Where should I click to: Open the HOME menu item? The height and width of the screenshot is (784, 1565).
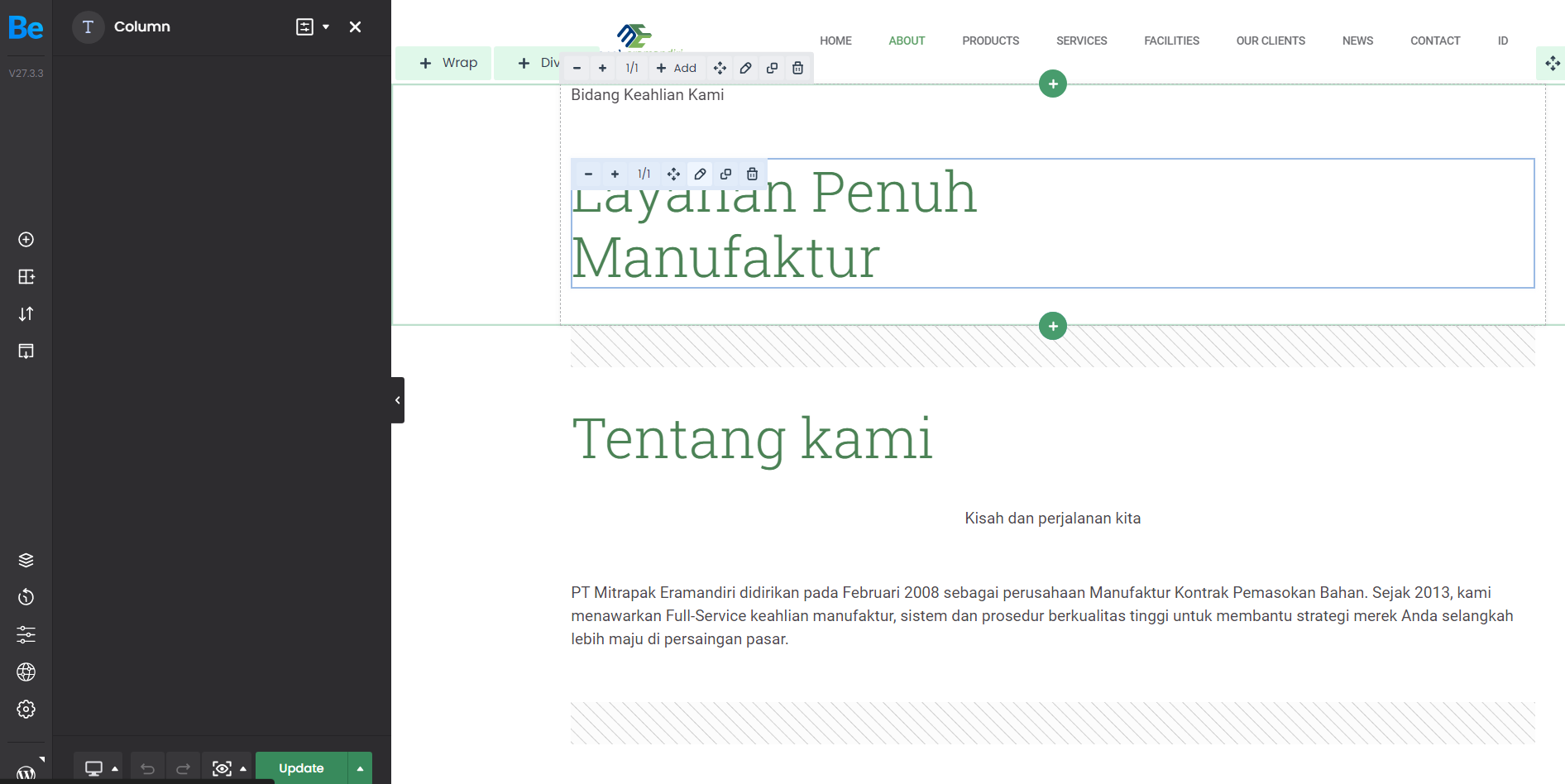[x=835, y=41]
